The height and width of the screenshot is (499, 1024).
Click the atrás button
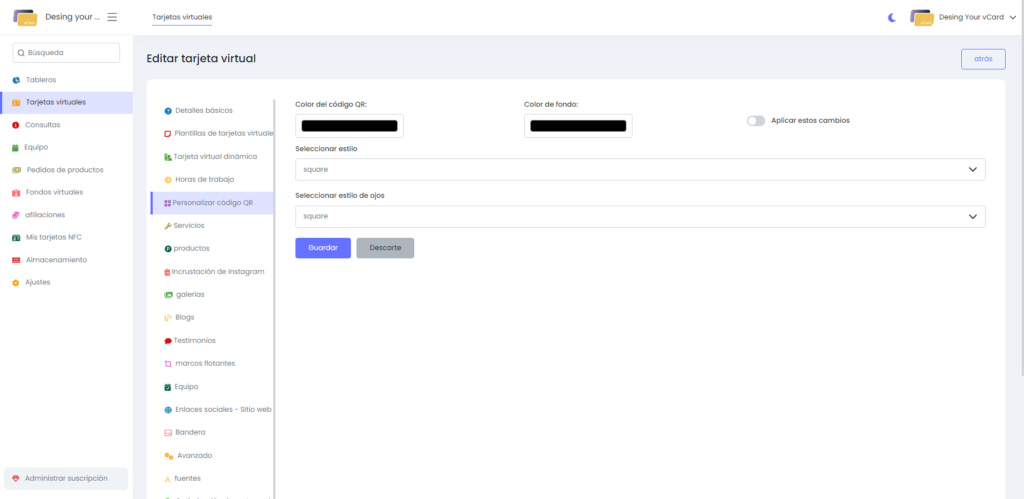pos(982,59)
